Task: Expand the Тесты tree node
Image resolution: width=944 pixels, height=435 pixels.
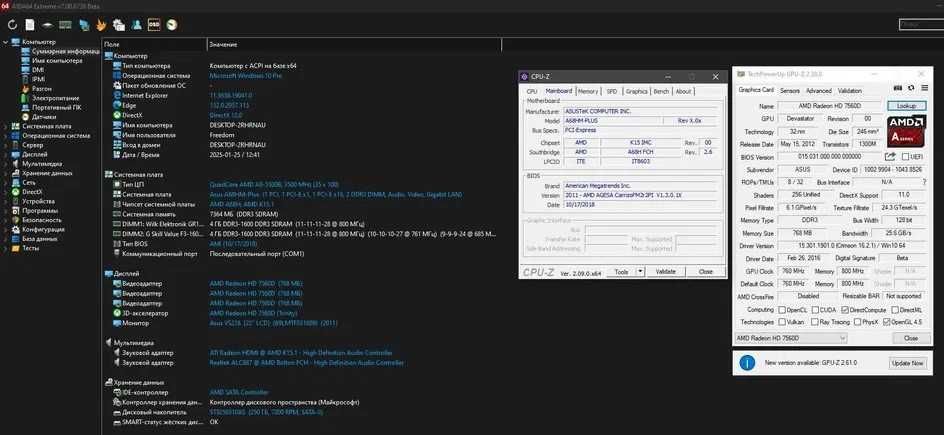Action: [5, 248]
